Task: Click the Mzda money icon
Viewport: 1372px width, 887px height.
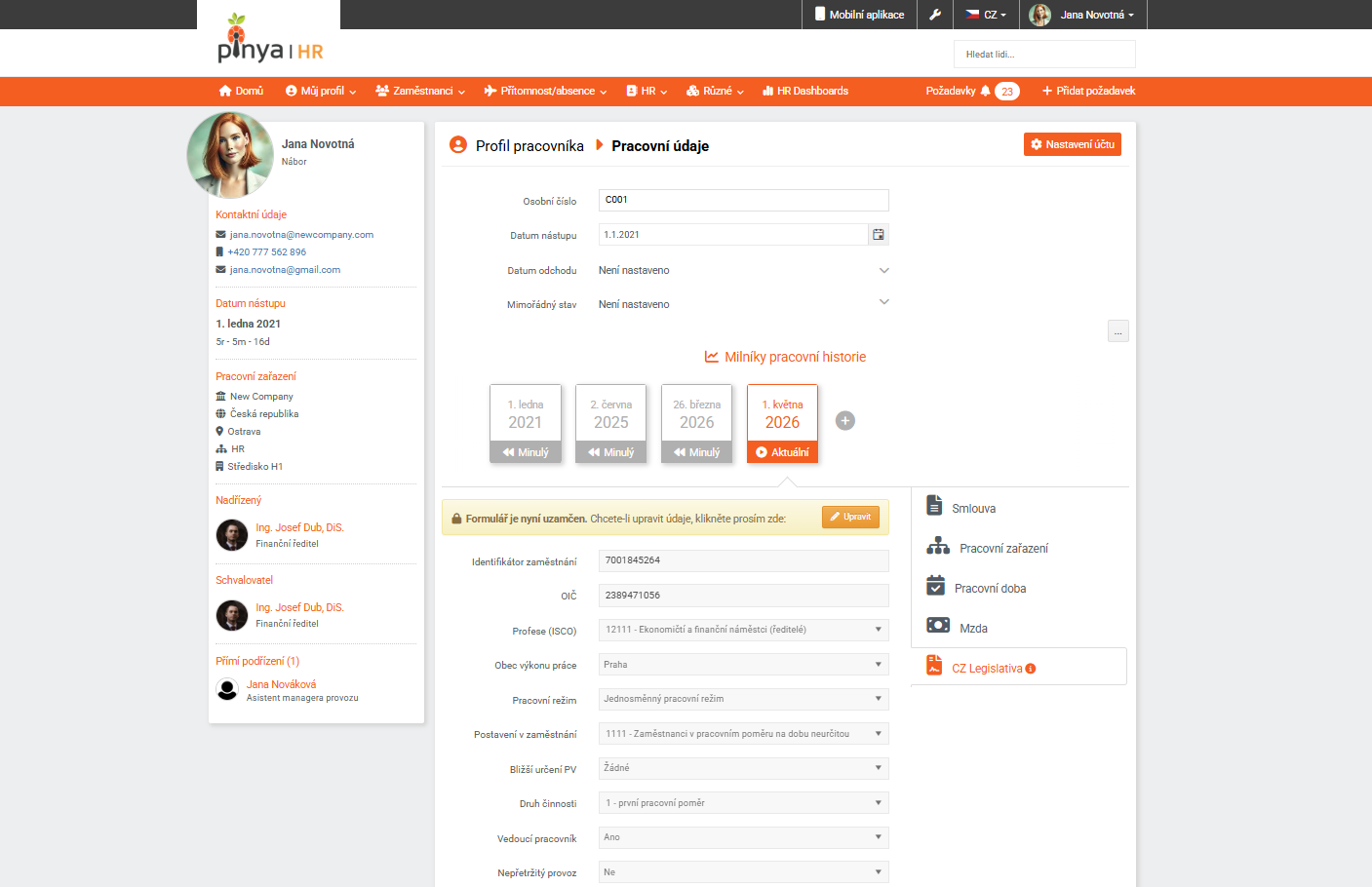Action: click(x=938, y=625)
